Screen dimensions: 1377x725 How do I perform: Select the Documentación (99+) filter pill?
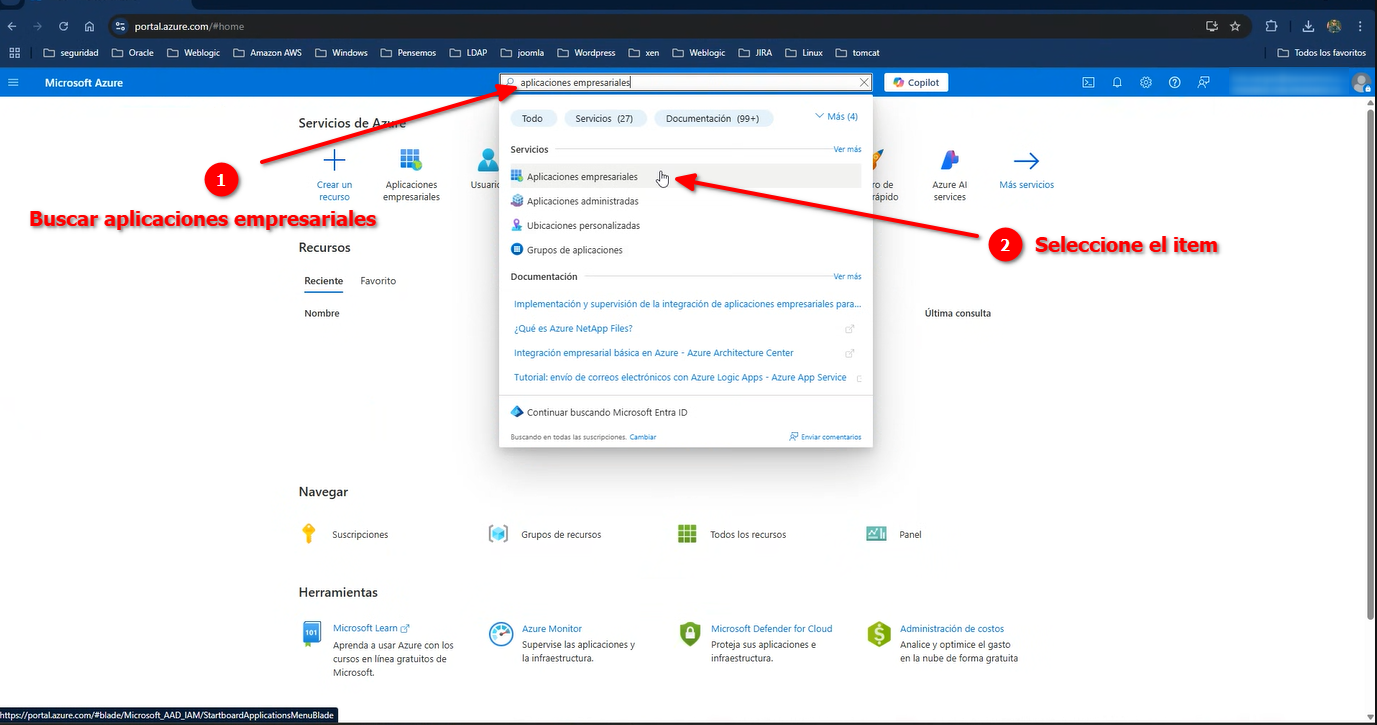point(712,118)
